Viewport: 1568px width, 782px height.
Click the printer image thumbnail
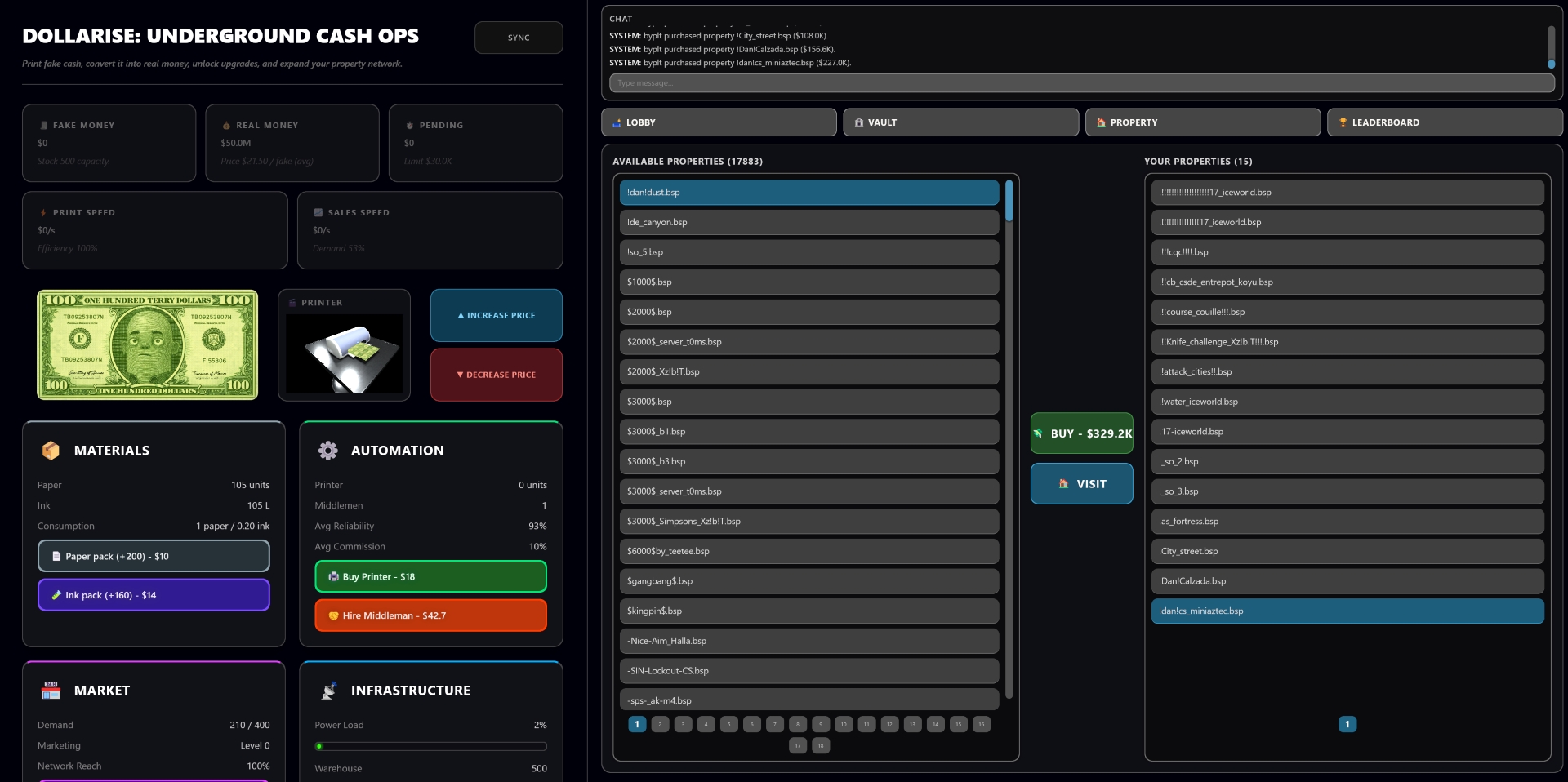[x=344, y=353]
